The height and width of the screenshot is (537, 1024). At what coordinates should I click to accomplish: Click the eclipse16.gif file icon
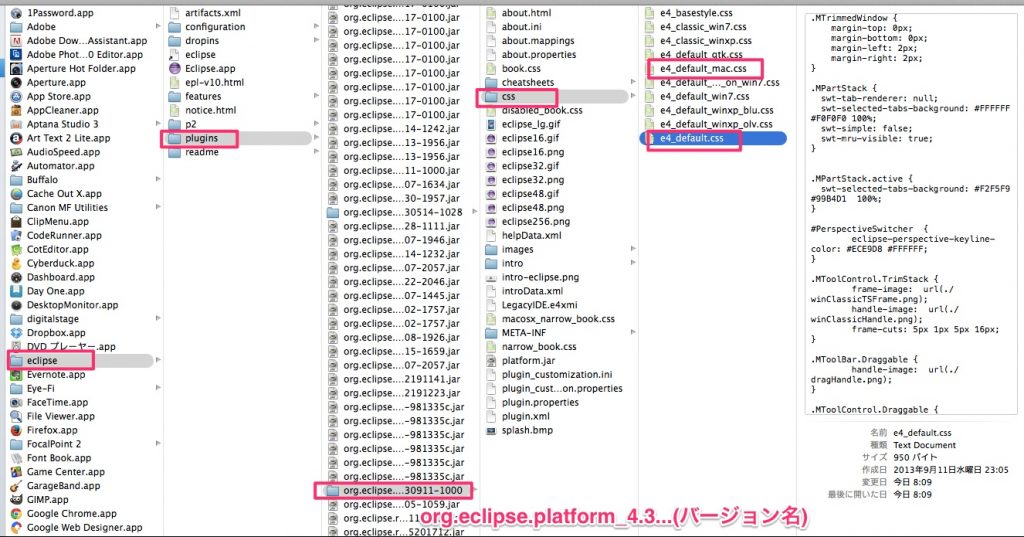click(491, 138)
